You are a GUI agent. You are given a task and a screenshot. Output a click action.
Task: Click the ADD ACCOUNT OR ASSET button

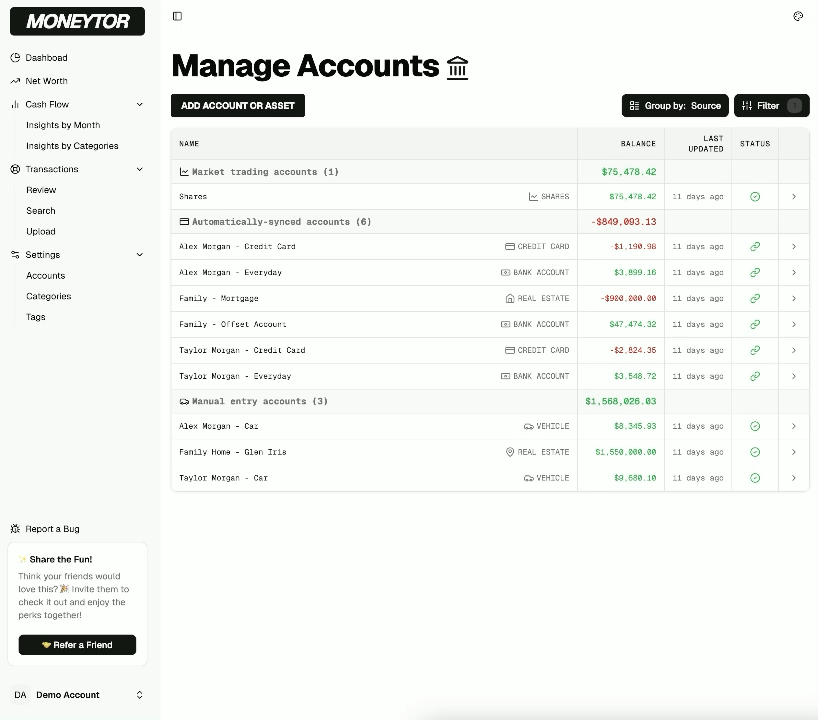point(237,105)
